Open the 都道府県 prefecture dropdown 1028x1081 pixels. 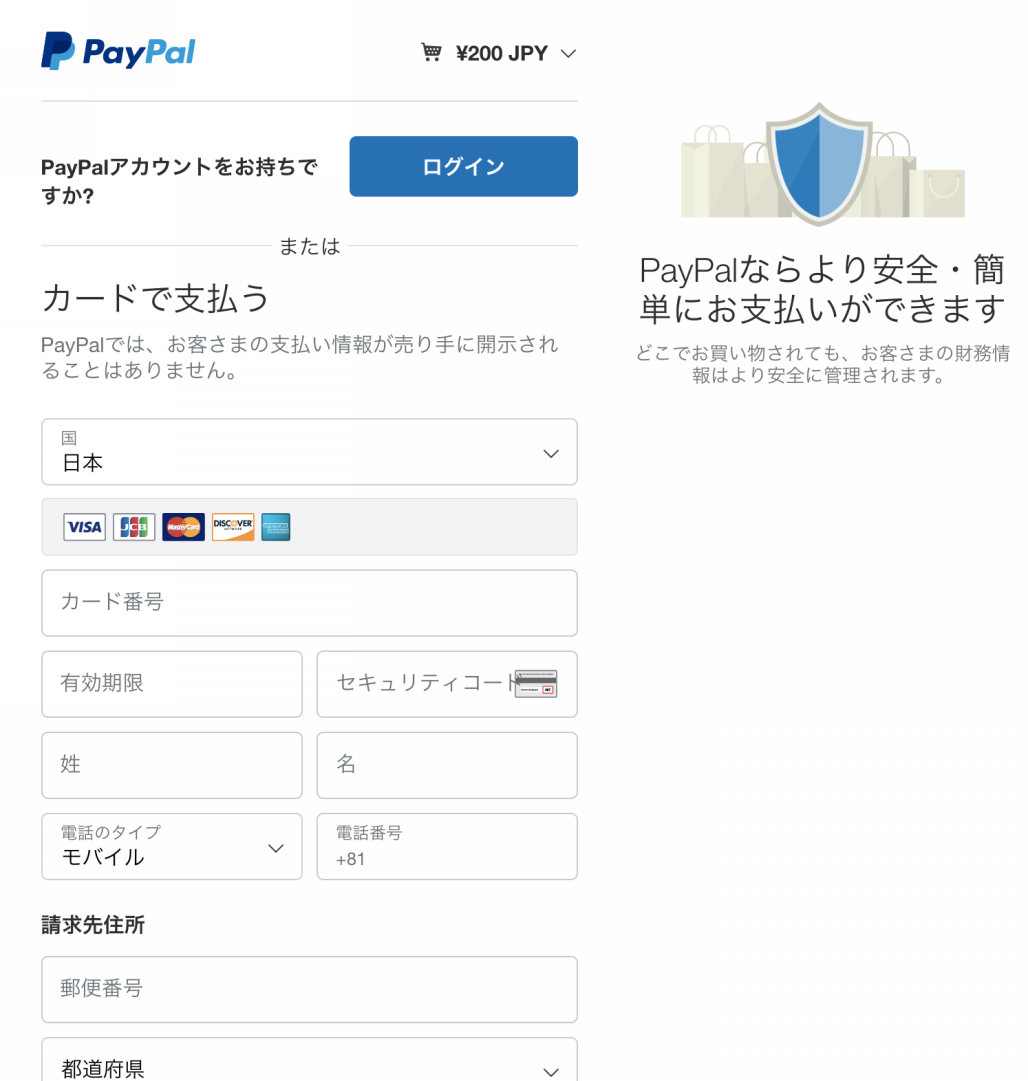pyautogui.click(x=310, y=1060)
